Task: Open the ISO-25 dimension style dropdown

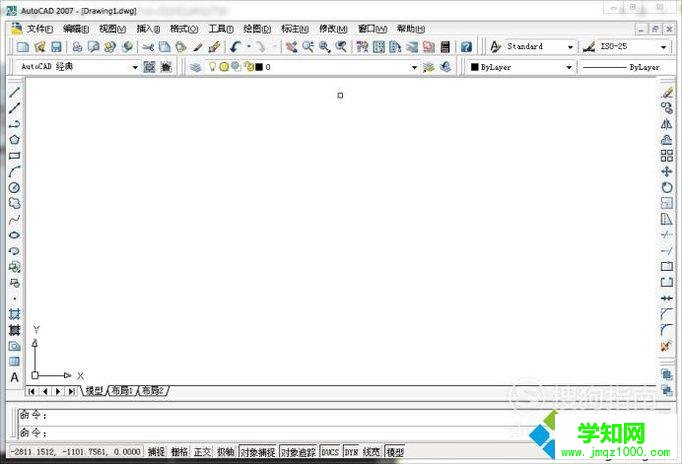Action: [663, 47]
